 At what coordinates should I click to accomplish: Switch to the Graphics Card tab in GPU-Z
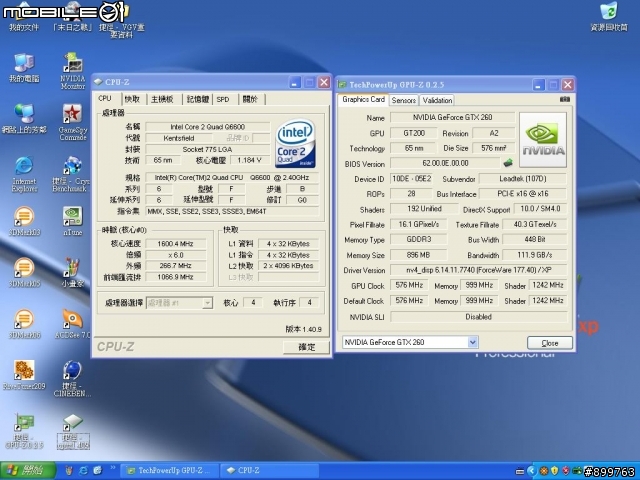[363, 99]
